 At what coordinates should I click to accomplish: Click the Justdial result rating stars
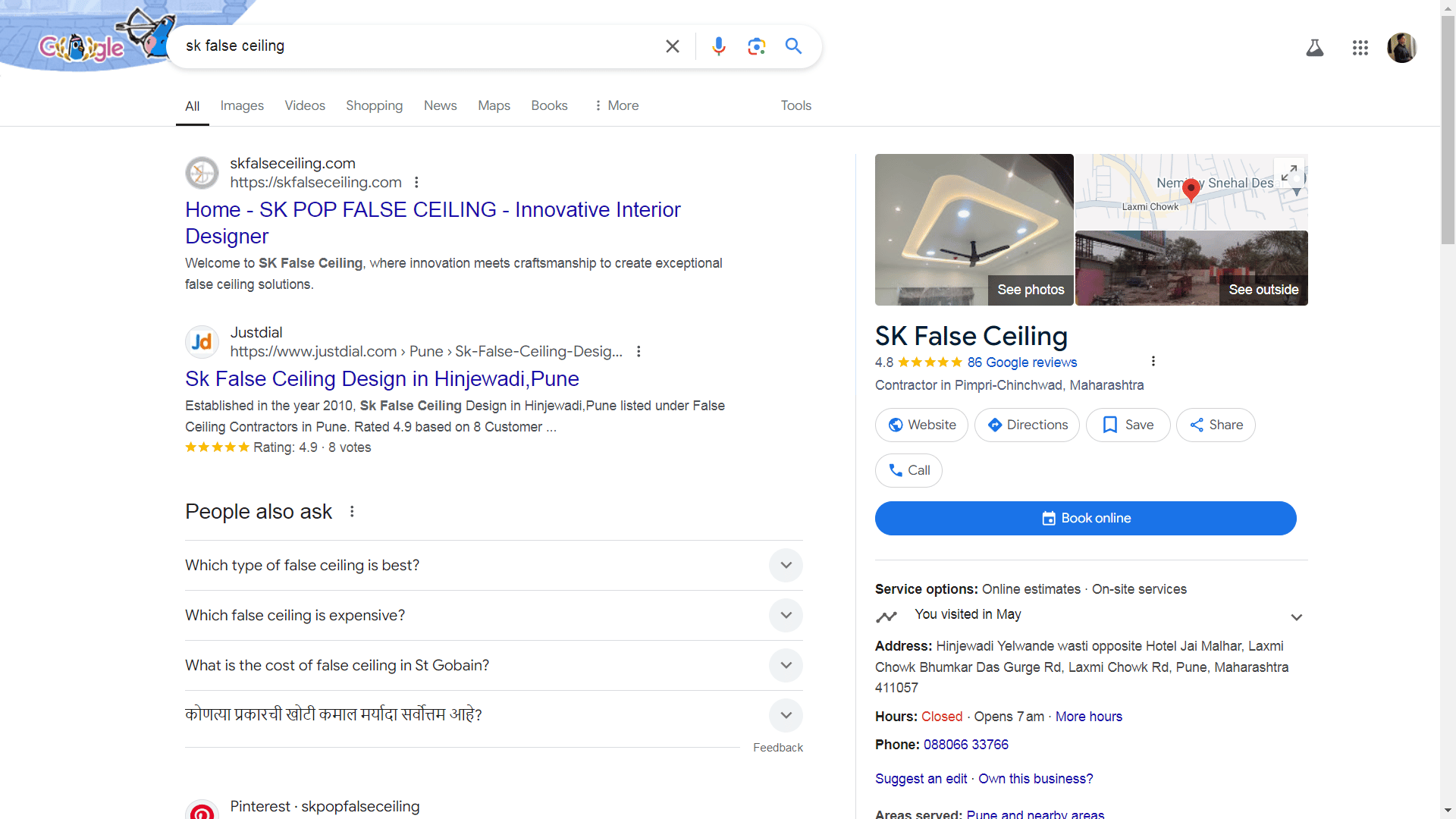[x=217, y=447]
